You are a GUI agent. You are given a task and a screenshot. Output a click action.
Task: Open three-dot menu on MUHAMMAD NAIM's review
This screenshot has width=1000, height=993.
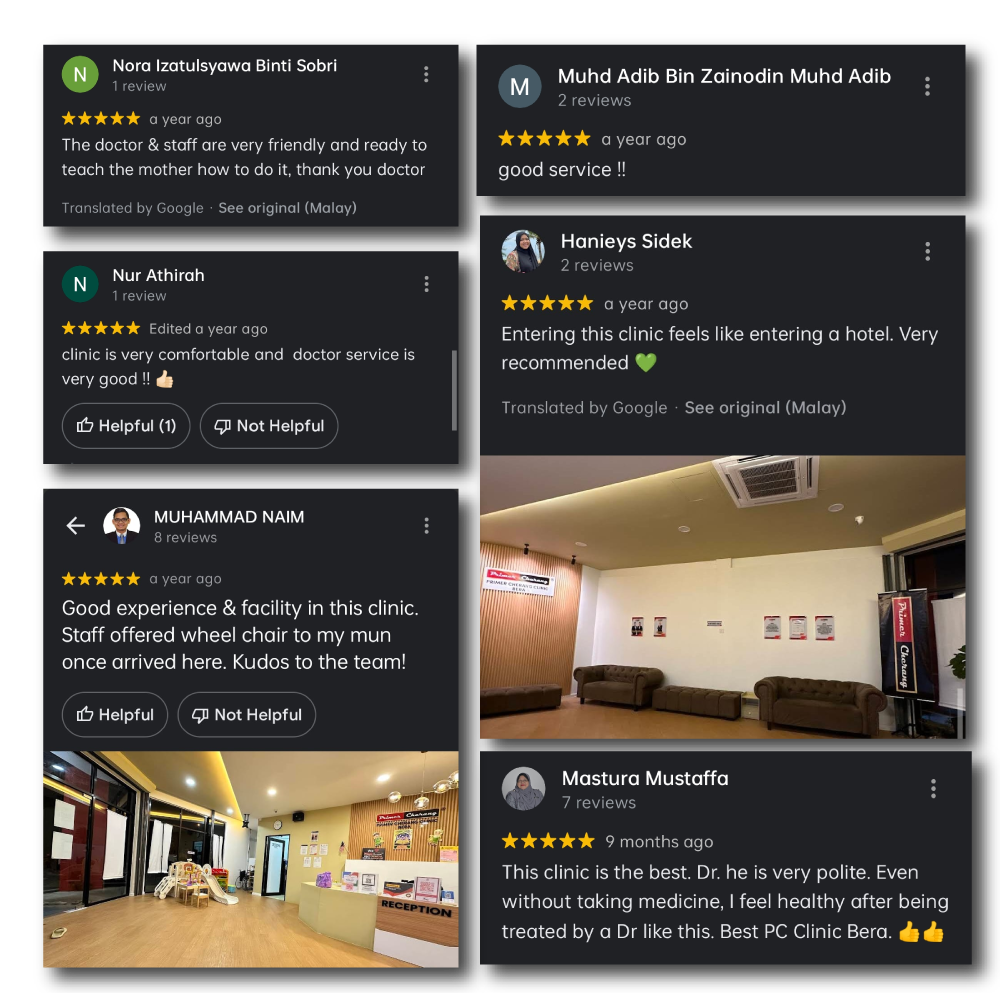426,526
